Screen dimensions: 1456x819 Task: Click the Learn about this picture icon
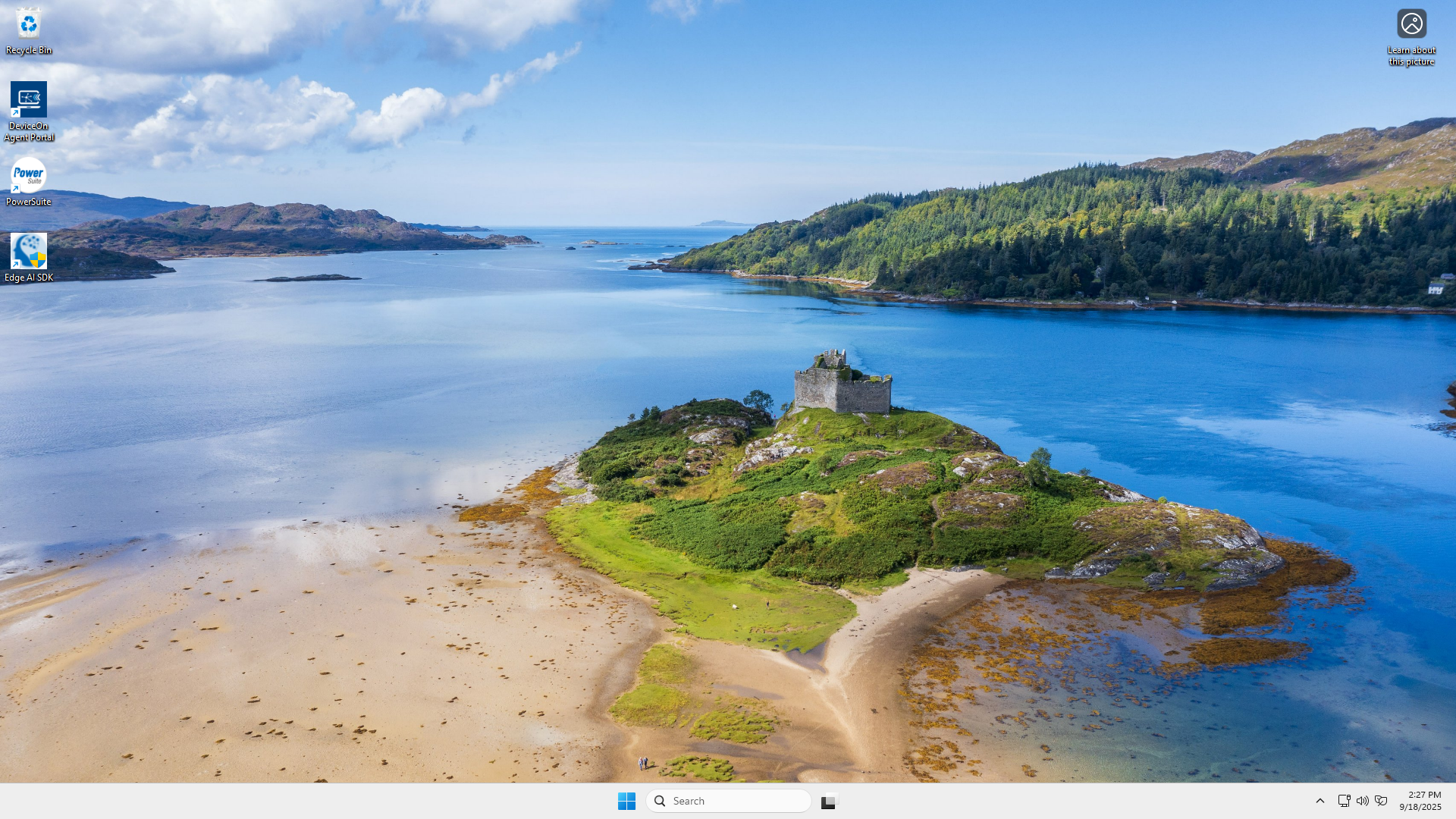(1411, 24)
